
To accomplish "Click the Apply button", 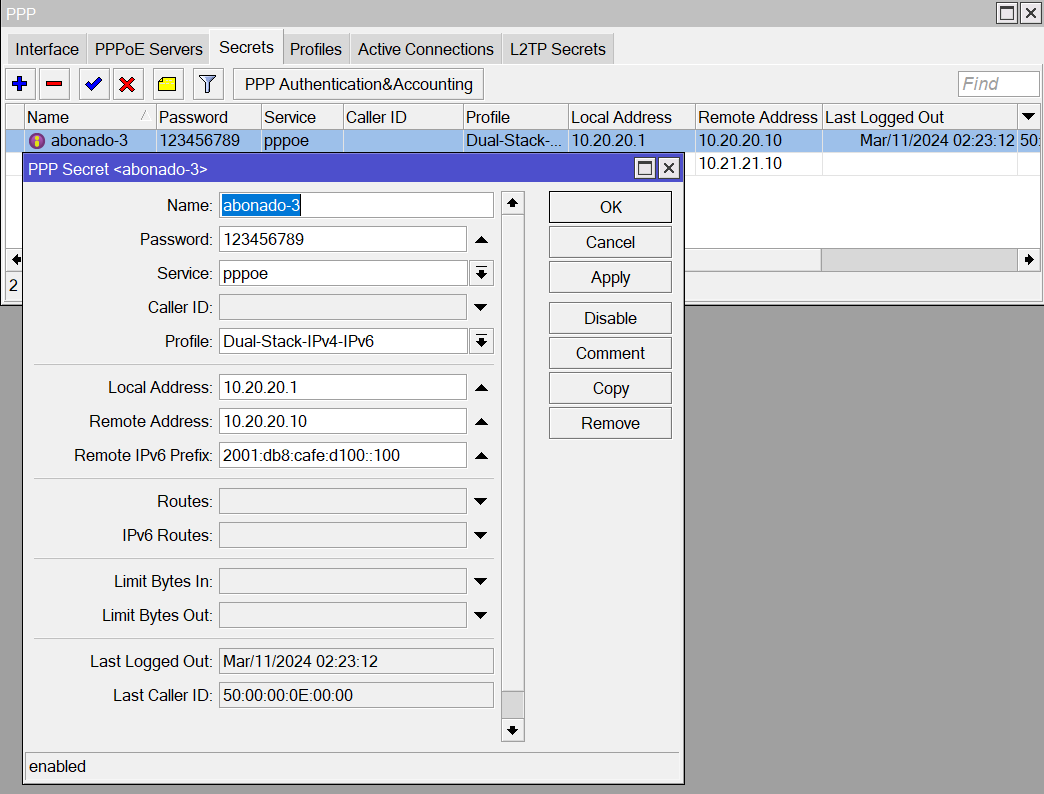I will tap(610, 277).
